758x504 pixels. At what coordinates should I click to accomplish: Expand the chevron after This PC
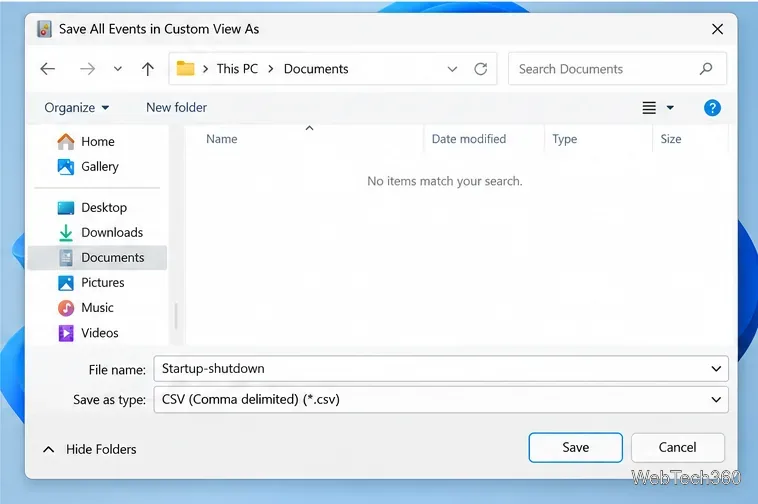click(x=271, y=69)
